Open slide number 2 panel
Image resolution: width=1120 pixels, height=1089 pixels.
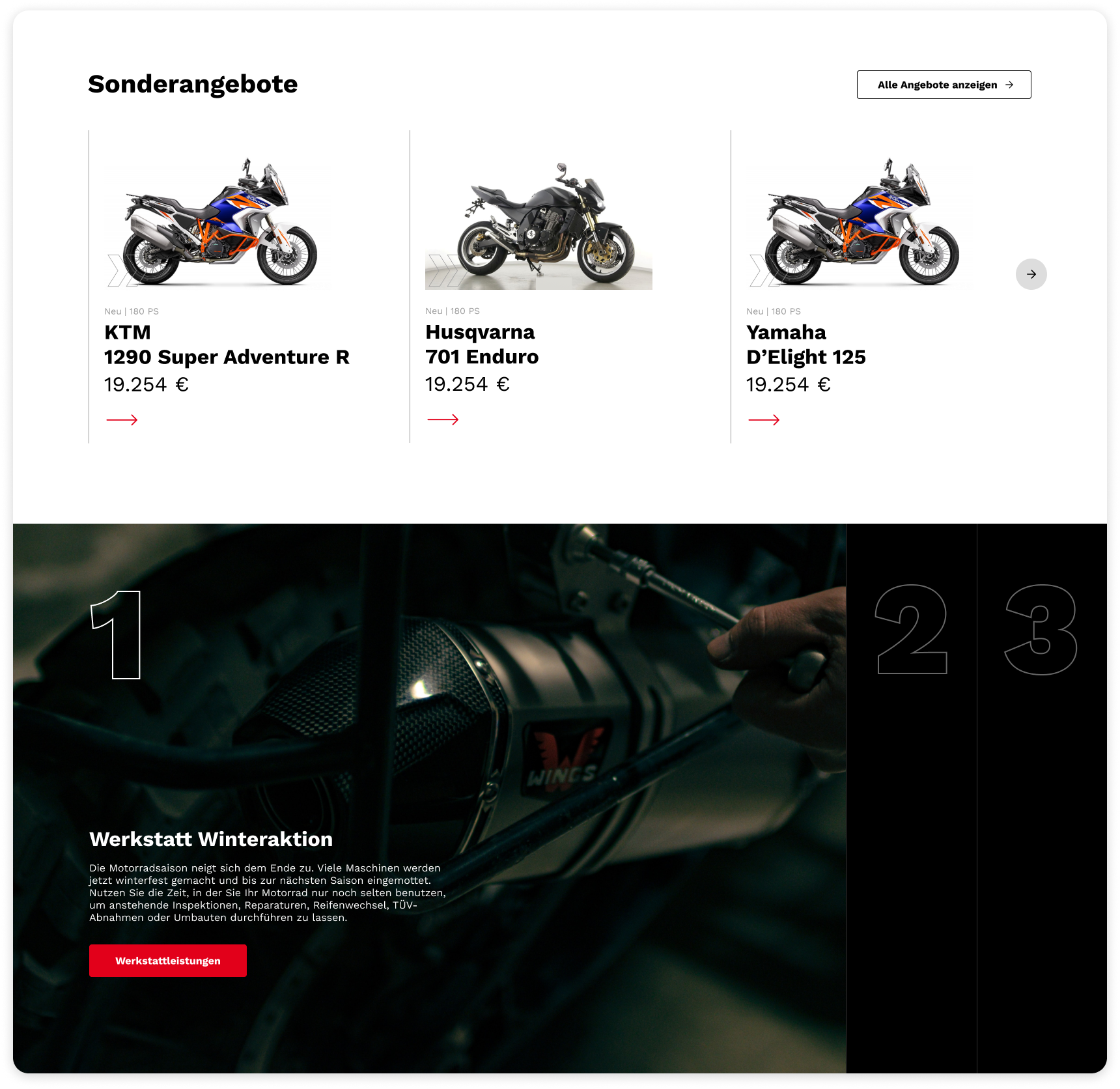[x=912, y=799]
